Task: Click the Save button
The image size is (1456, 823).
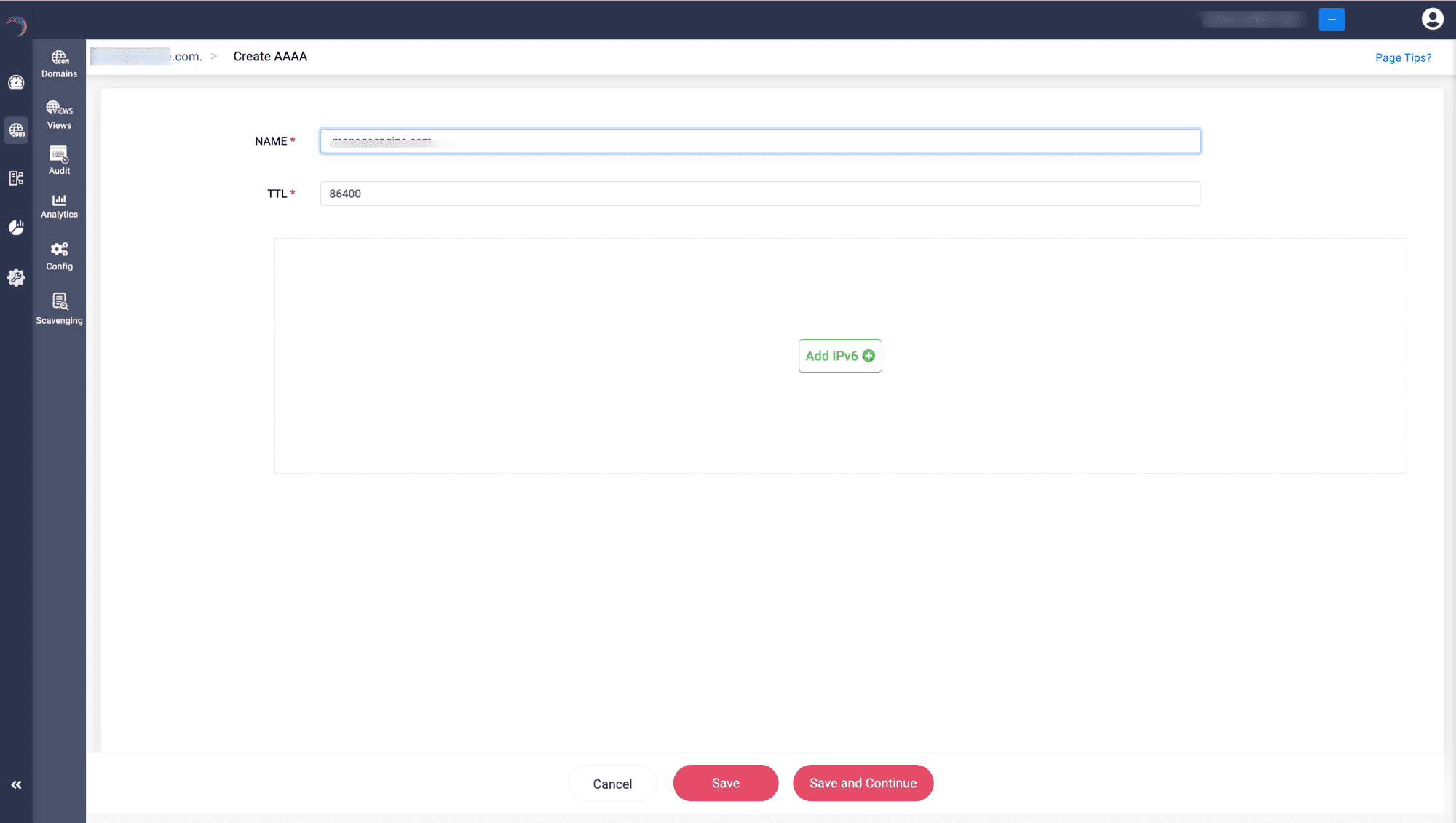Action: (x=725, y=783)
